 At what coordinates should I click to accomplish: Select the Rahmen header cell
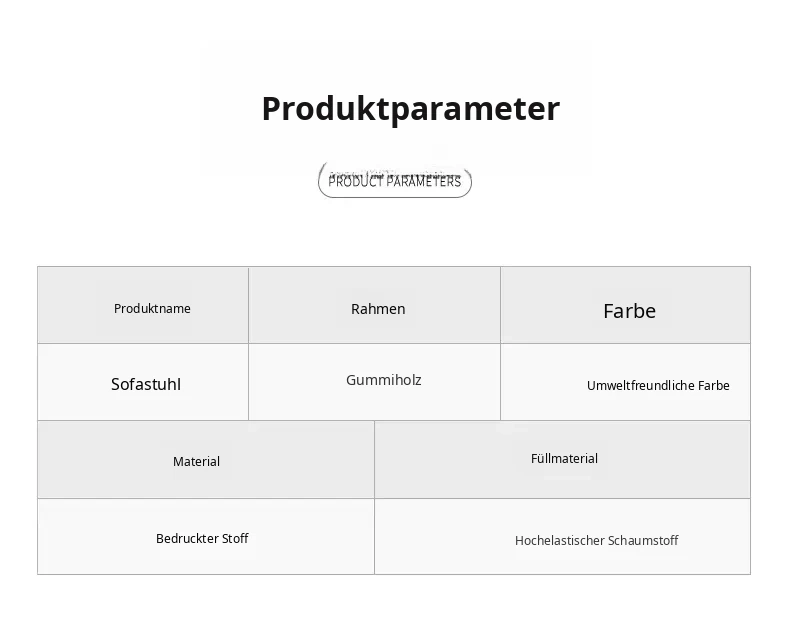click(x=374, y=305)
